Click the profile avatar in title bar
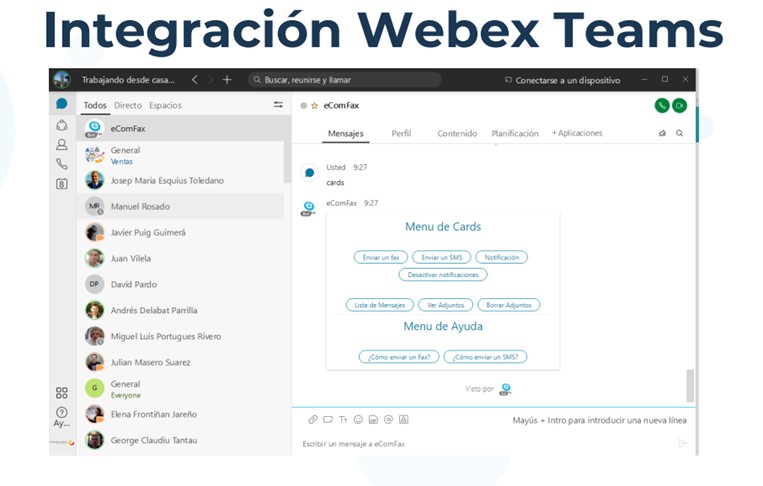The height and width of the screenshot is (486, 763). click(x=62, y=79)
